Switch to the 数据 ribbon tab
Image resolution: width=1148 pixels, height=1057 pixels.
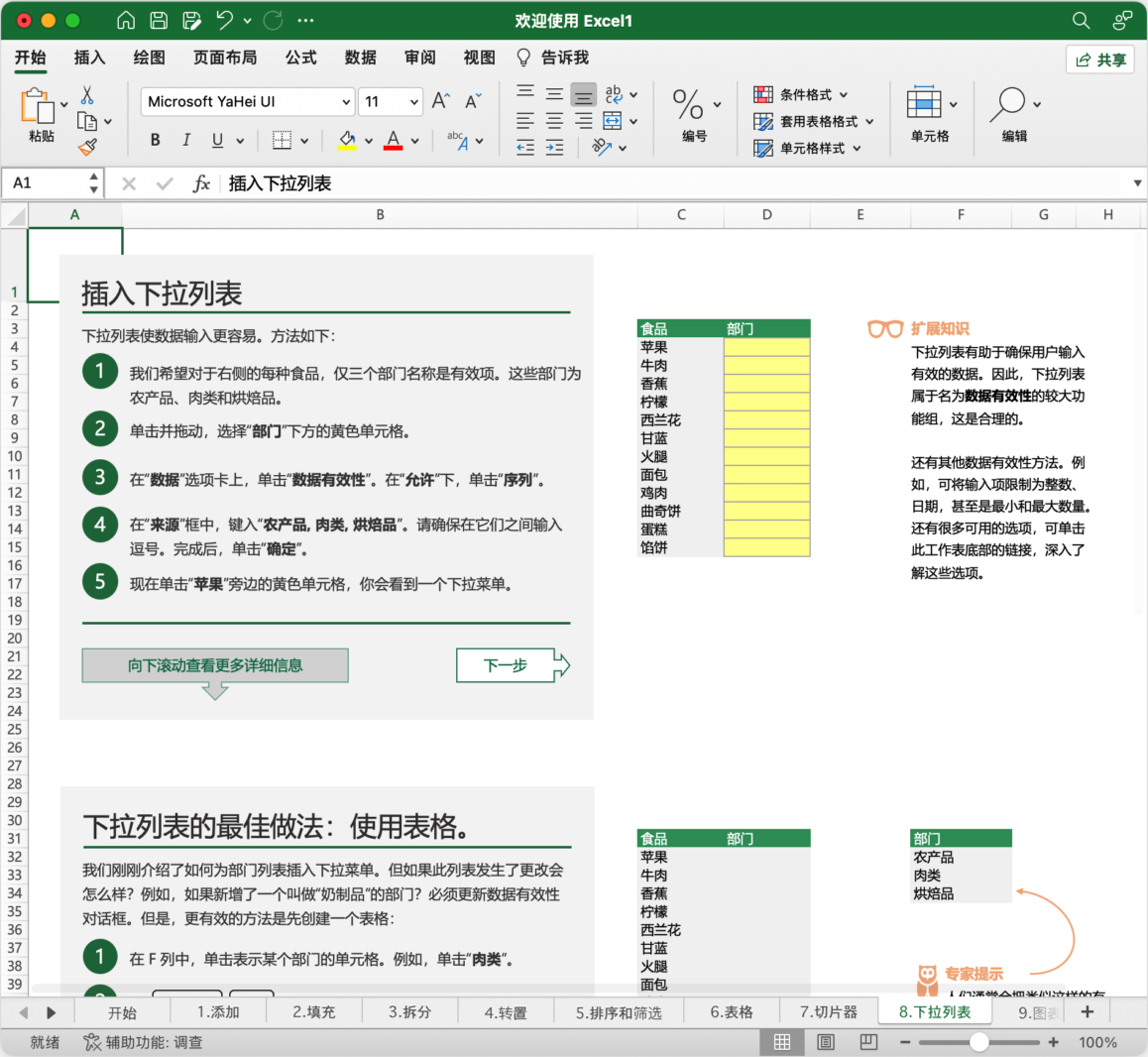[x=361, y=58]
